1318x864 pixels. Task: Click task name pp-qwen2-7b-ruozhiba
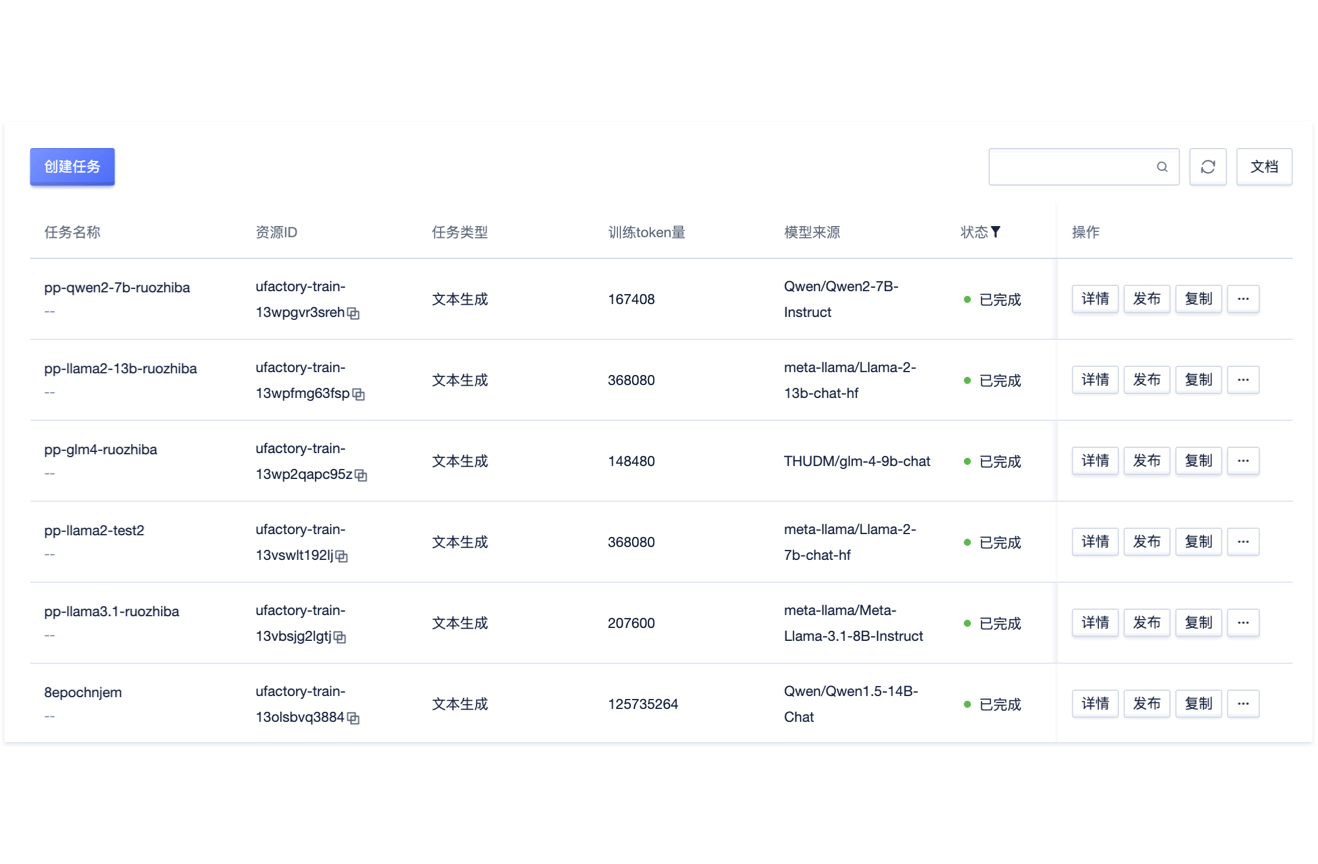(117, 288)
